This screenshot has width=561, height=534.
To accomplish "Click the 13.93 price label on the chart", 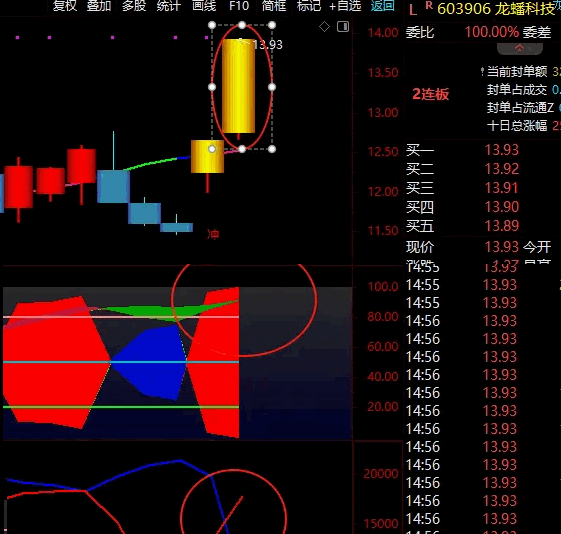I will tap(268, 45).
